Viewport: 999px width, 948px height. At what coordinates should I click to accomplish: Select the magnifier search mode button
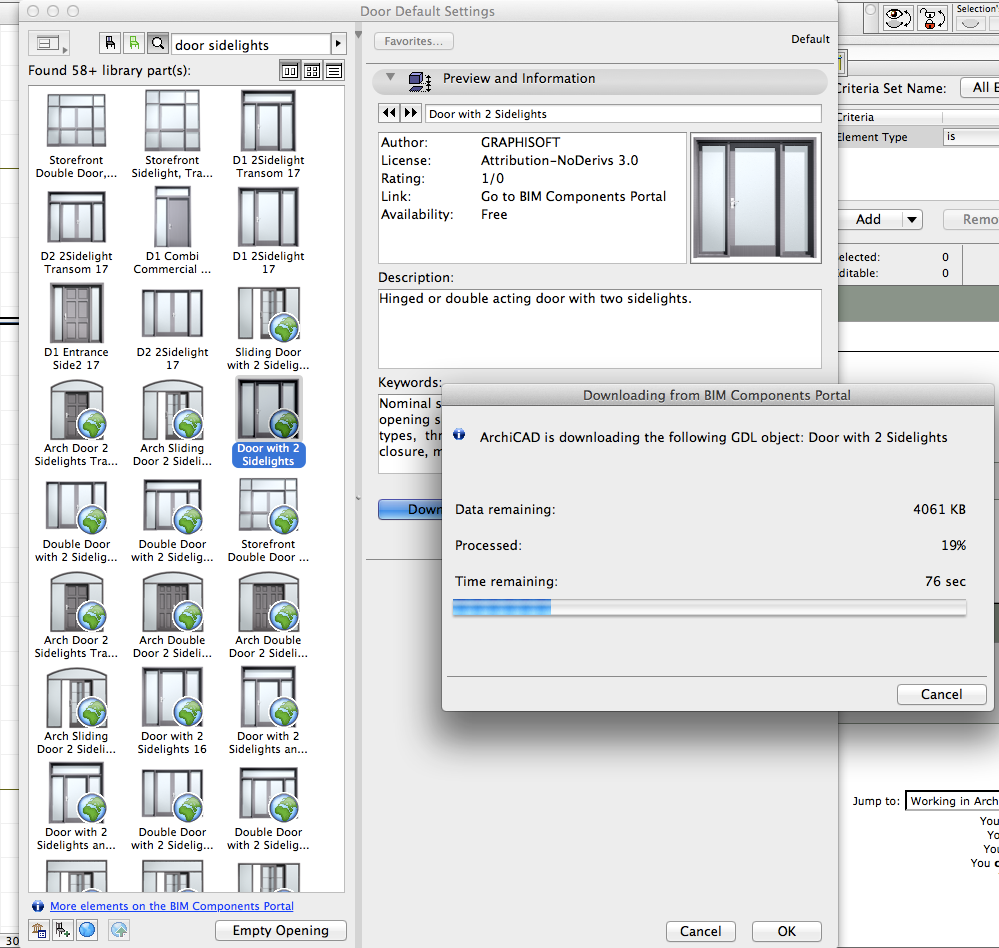point(157,43)
